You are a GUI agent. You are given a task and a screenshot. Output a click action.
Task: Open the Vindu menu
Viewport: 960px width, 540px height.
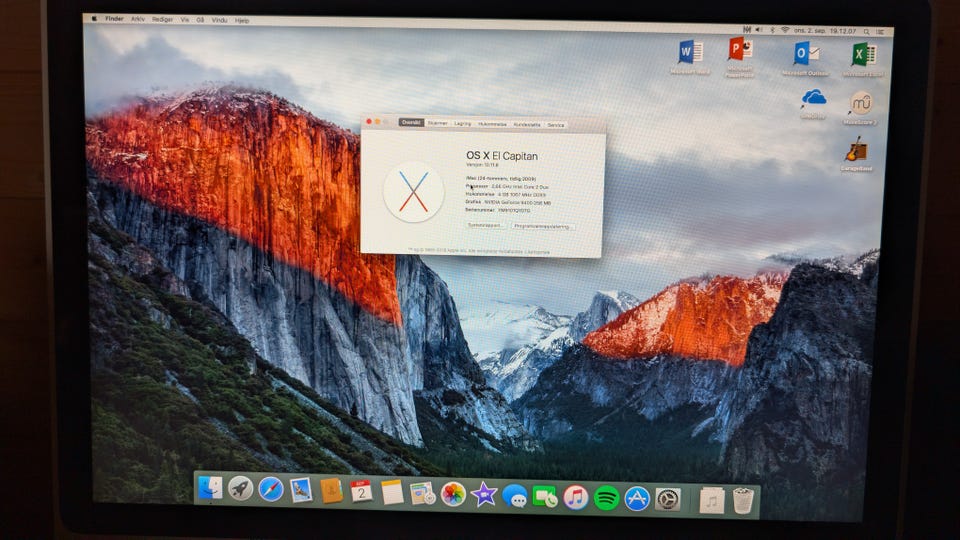219,20
